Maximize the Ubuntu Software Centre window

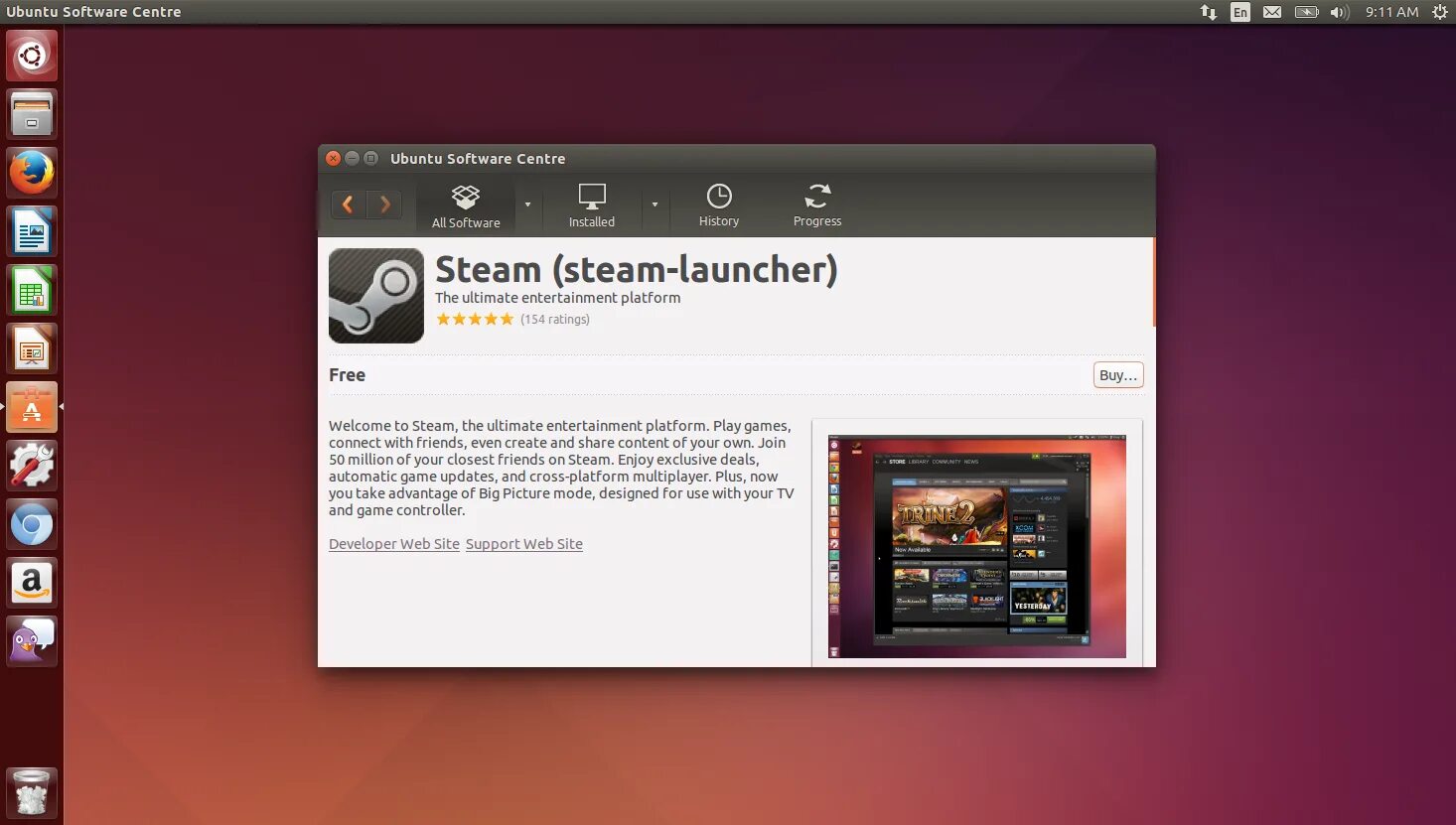coord(370,158)
